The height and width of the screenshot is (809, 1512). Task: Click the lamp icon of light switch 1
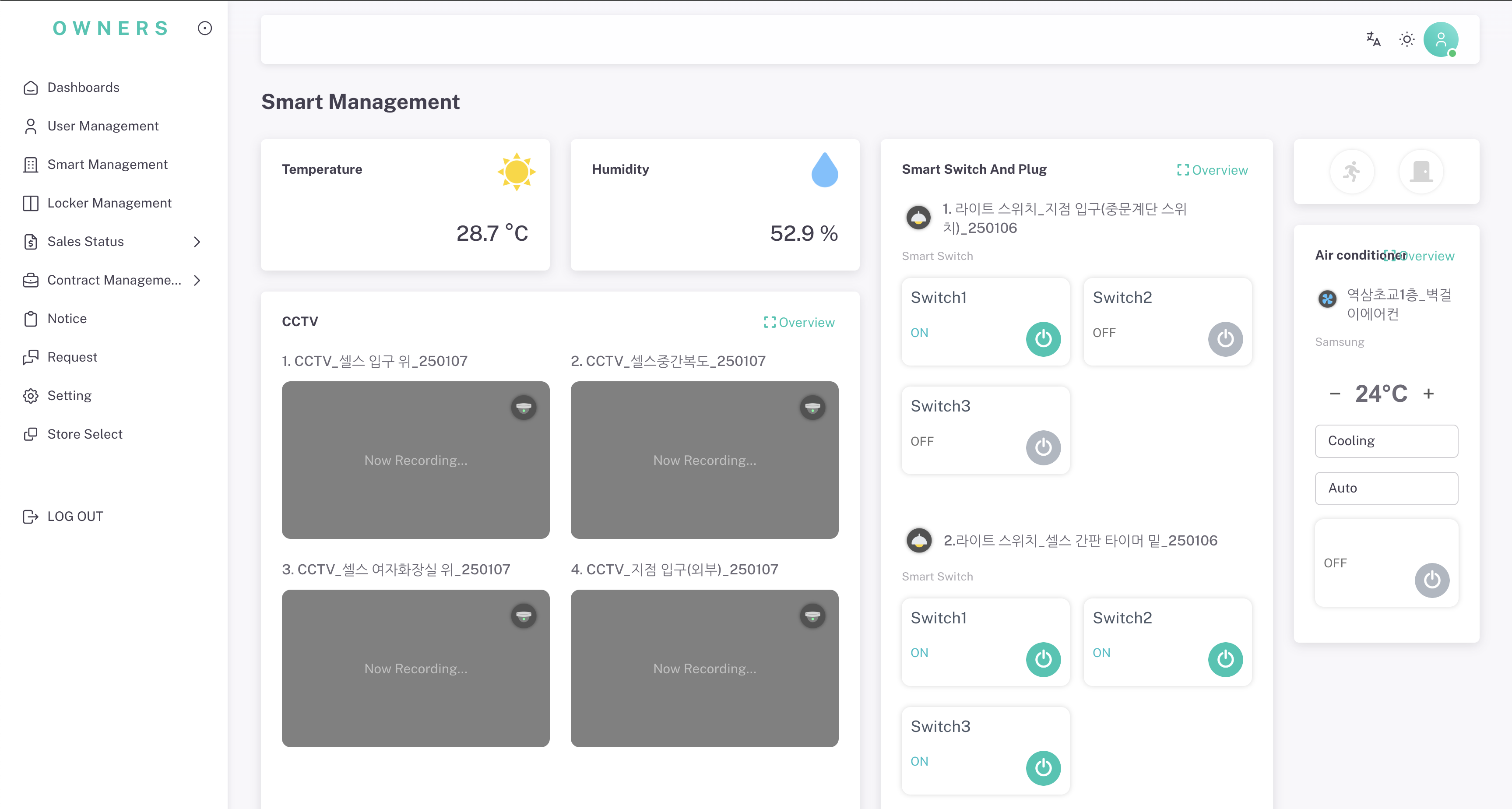(x=918, y=218)
